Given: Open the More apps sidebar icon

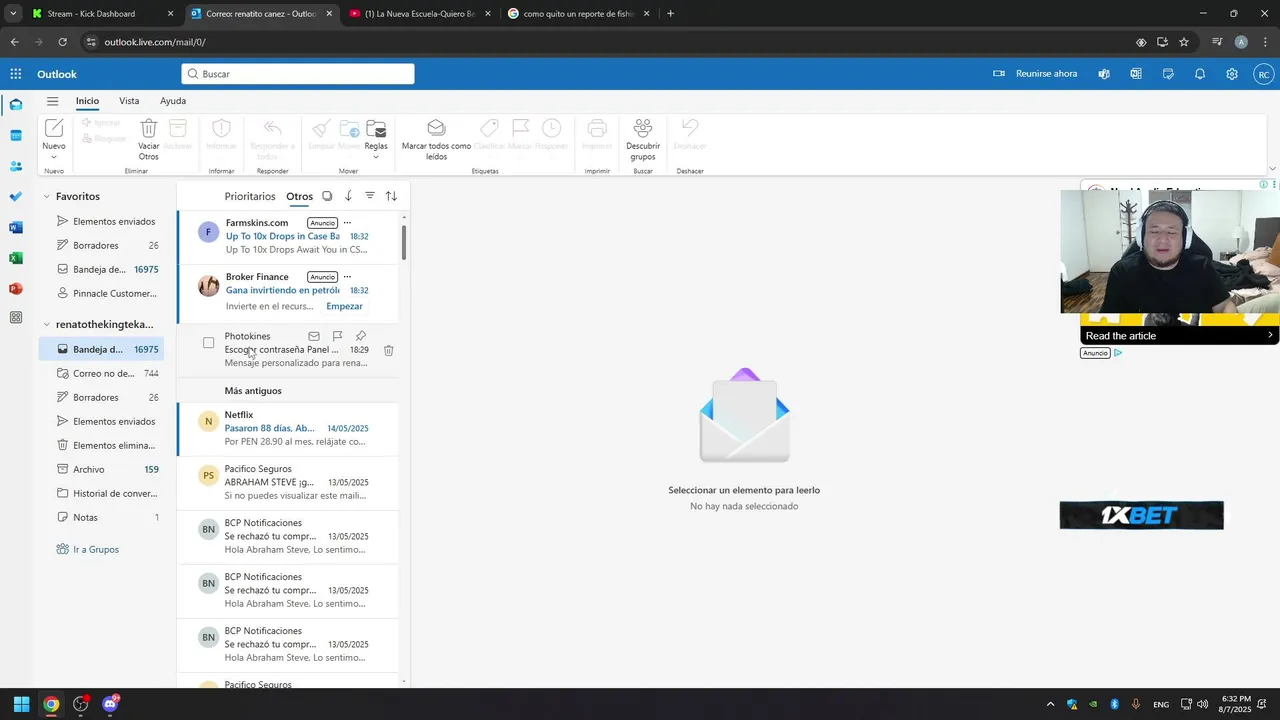Looking at the screenshot, I should [x=16, y=318].
